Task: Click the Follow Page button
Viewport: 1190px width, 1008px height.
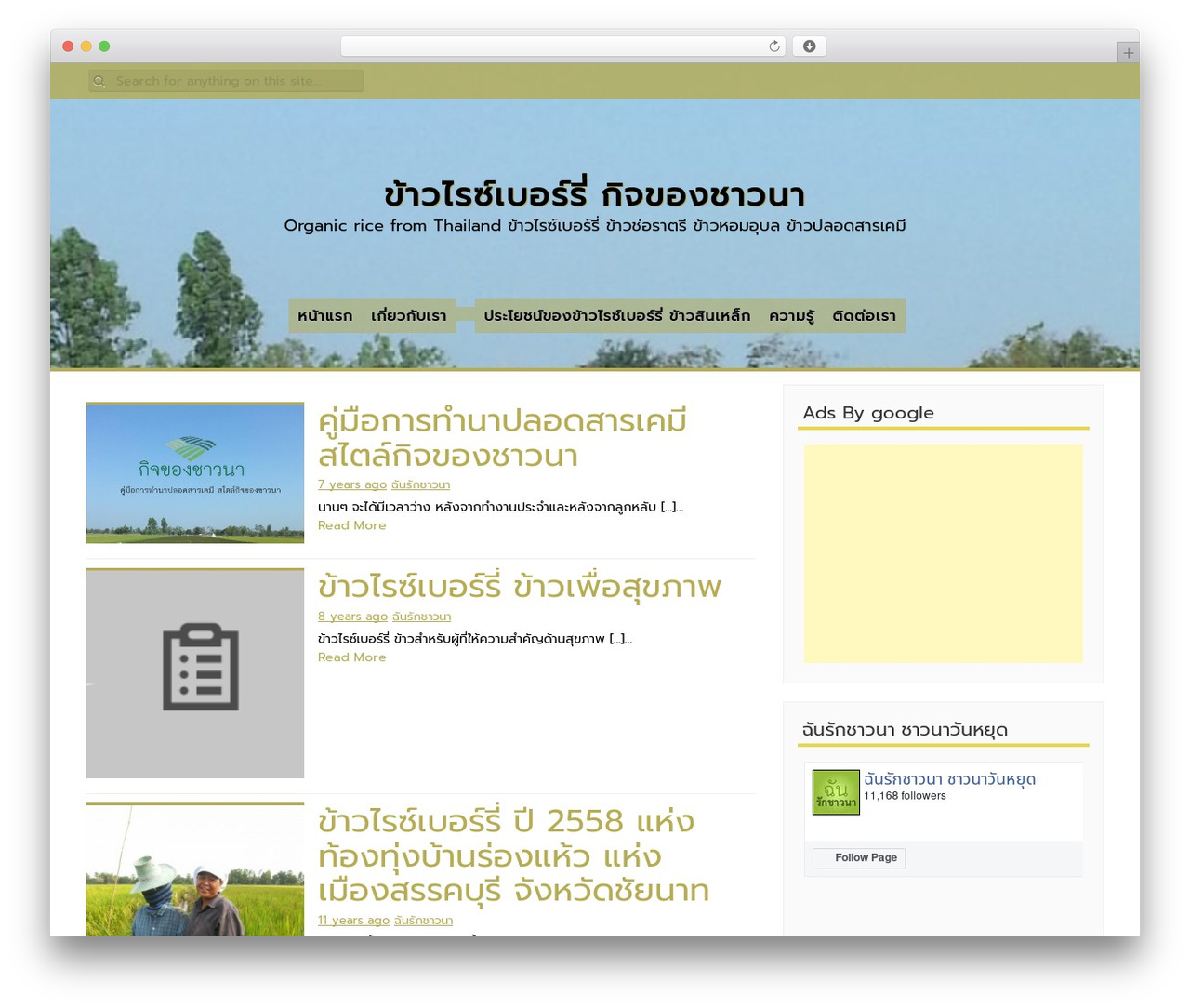Action: (x=859, y=857)
